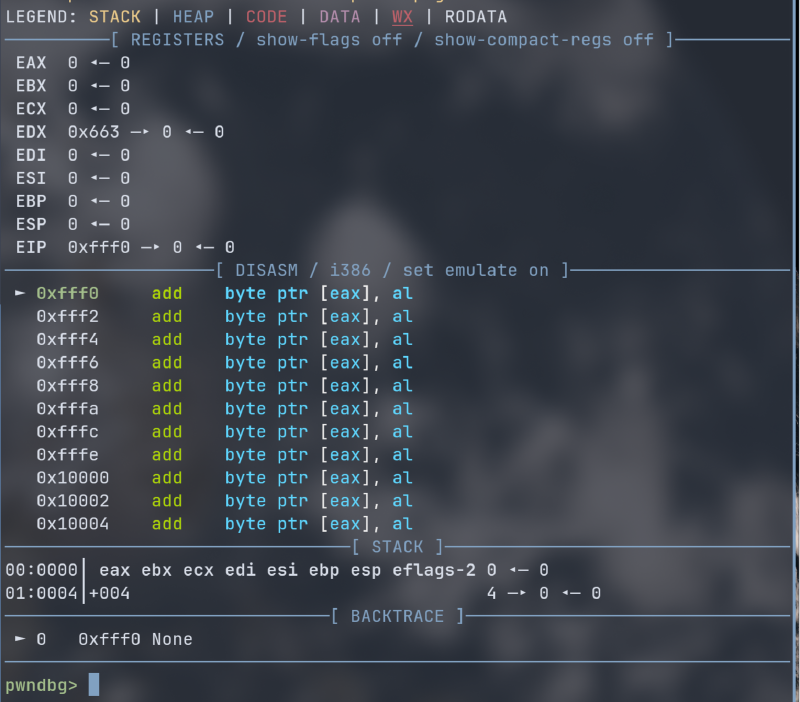Click disassembly address 0xfff2
Viewport: 800px width, 702px height.
(67, 316)
